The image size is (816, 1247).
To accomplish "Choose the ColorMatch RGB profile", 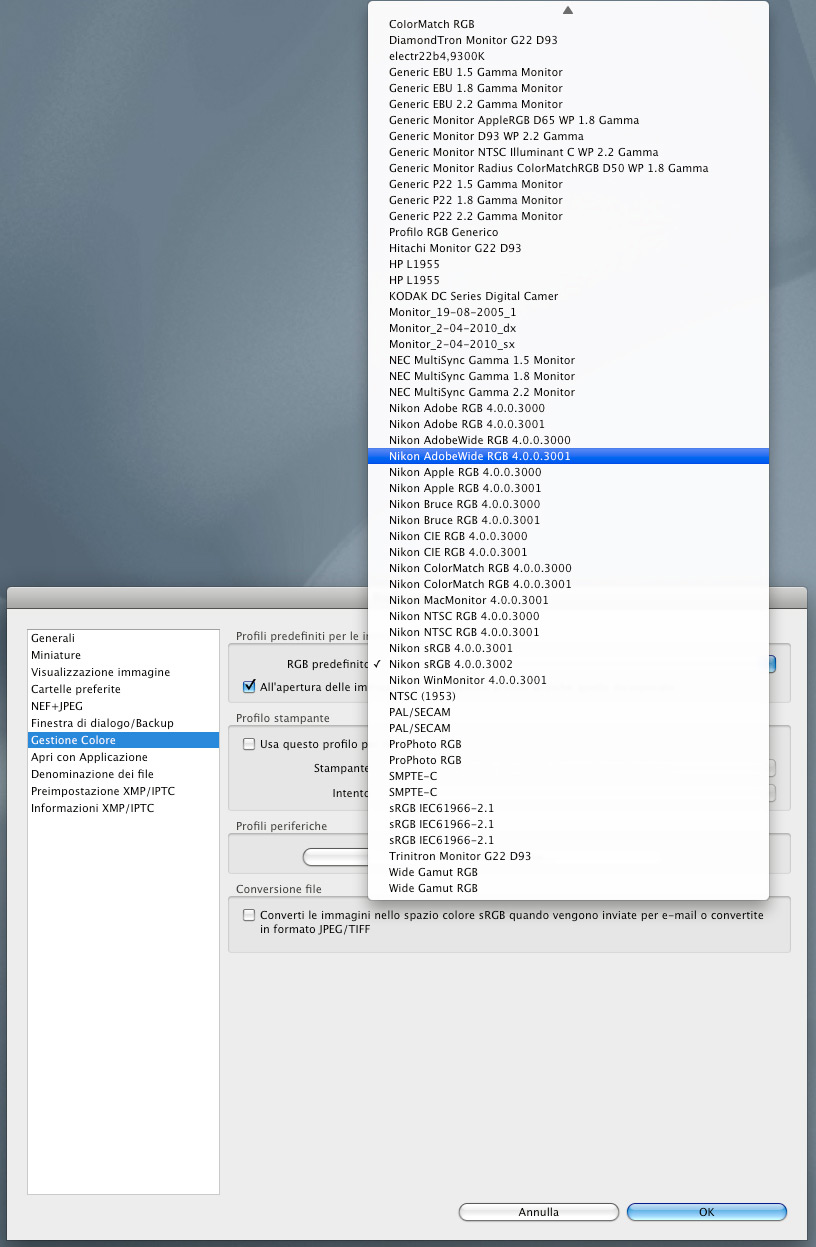I will coord(568,24).
